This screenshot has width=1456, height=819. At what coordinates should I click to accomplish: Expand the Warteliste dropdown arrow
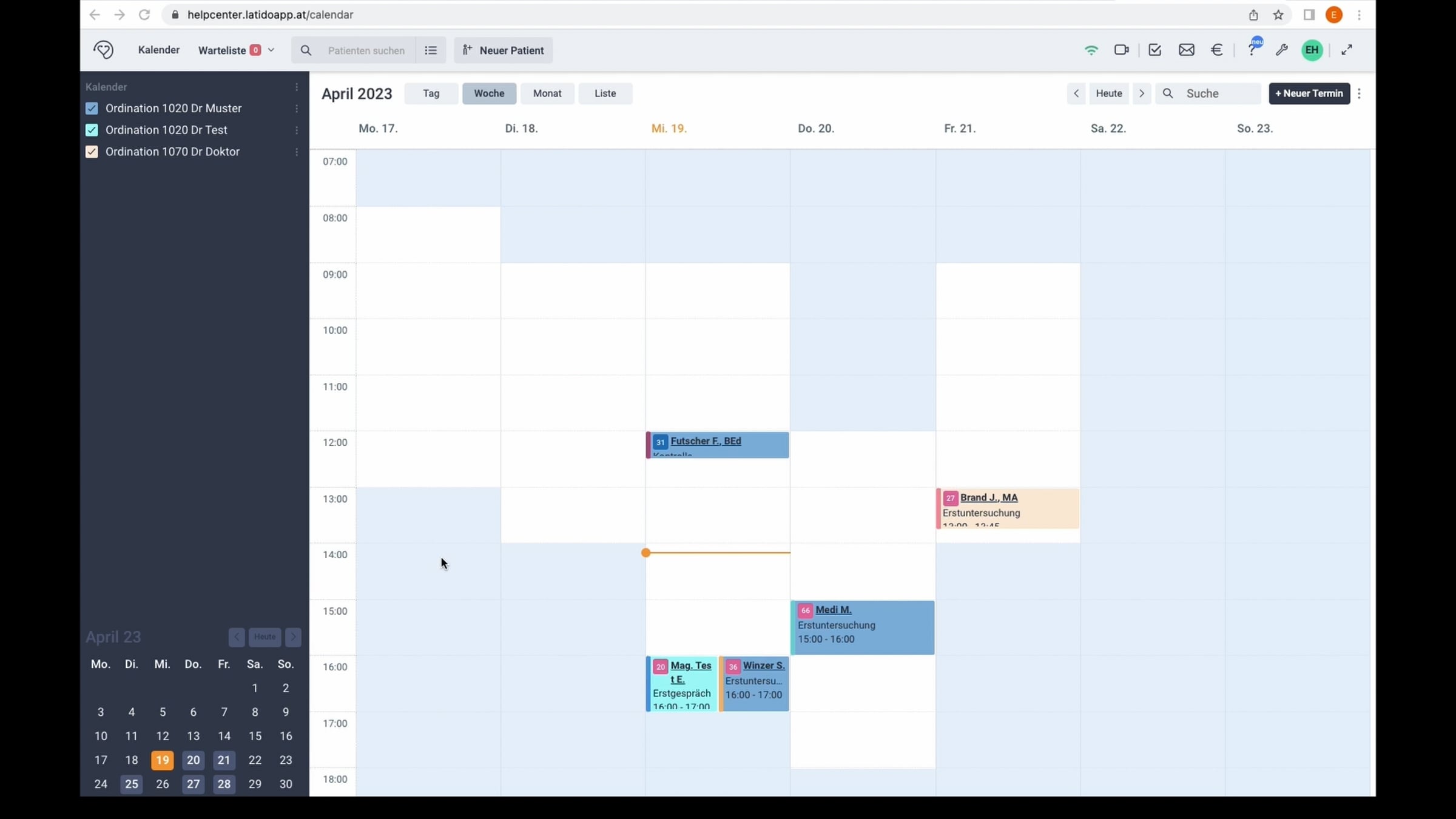(271, 50)
